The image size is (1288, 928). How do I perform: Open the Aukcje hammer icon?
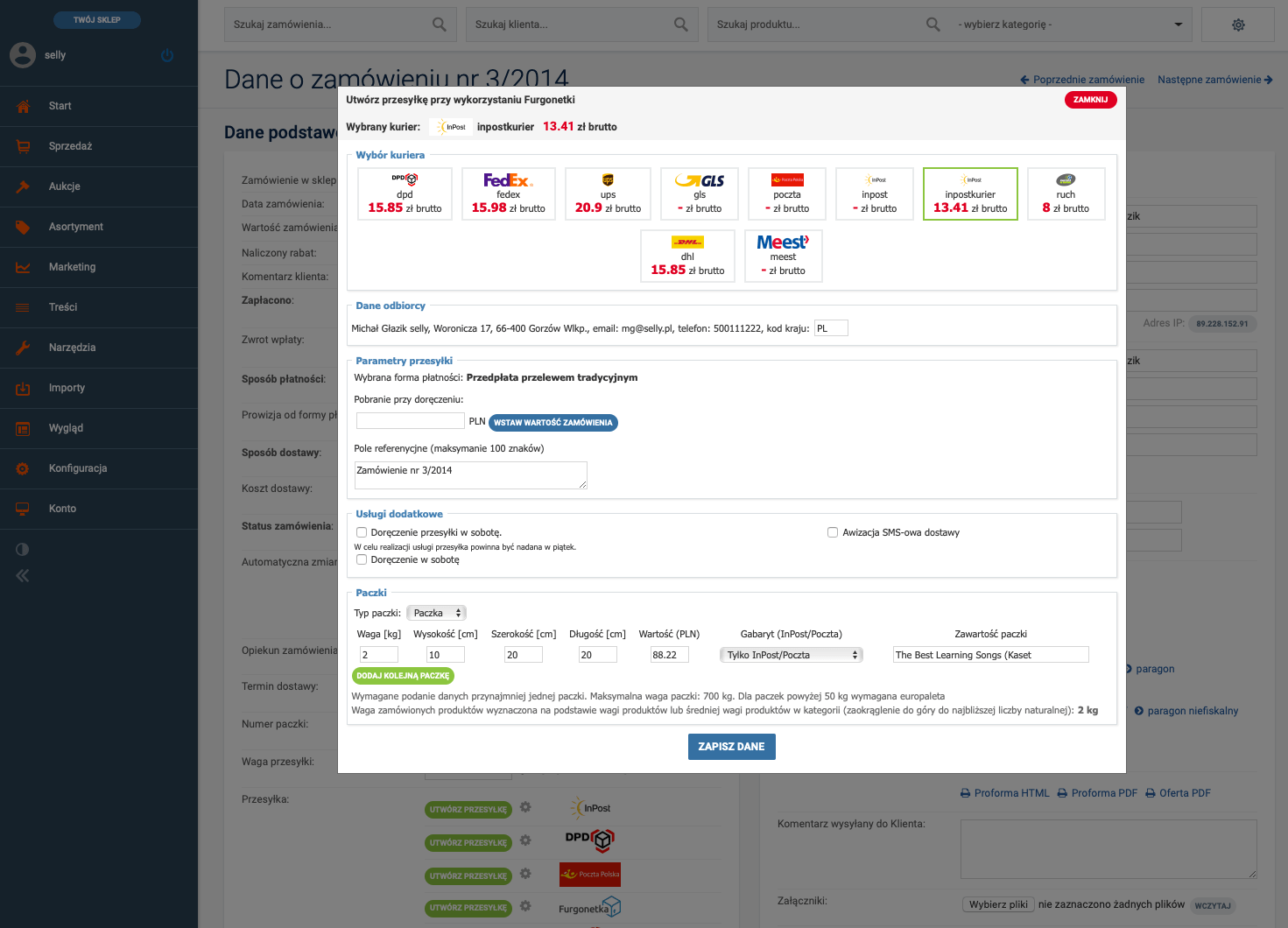click(23, 186)
